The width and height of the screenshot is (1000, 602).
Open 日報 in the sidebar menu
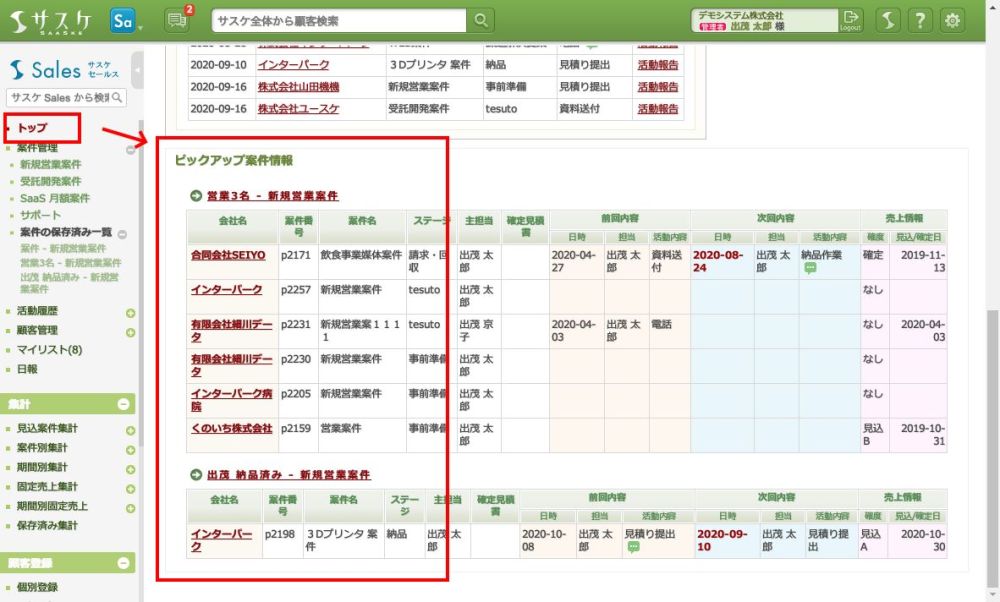(27, 369)
